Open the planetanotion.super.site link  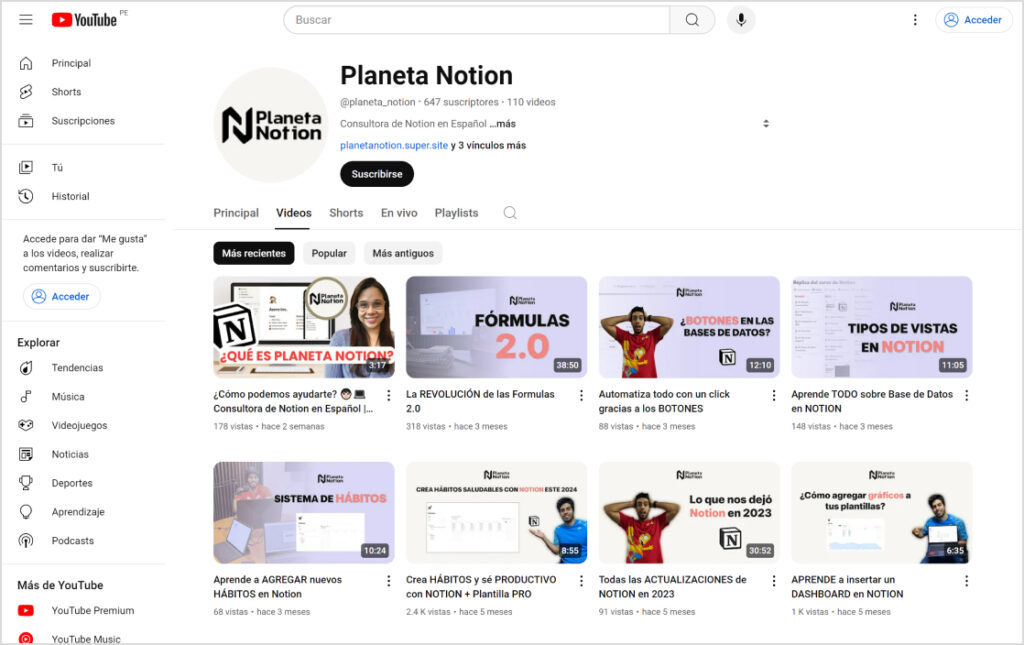click(x=394, y=146)
